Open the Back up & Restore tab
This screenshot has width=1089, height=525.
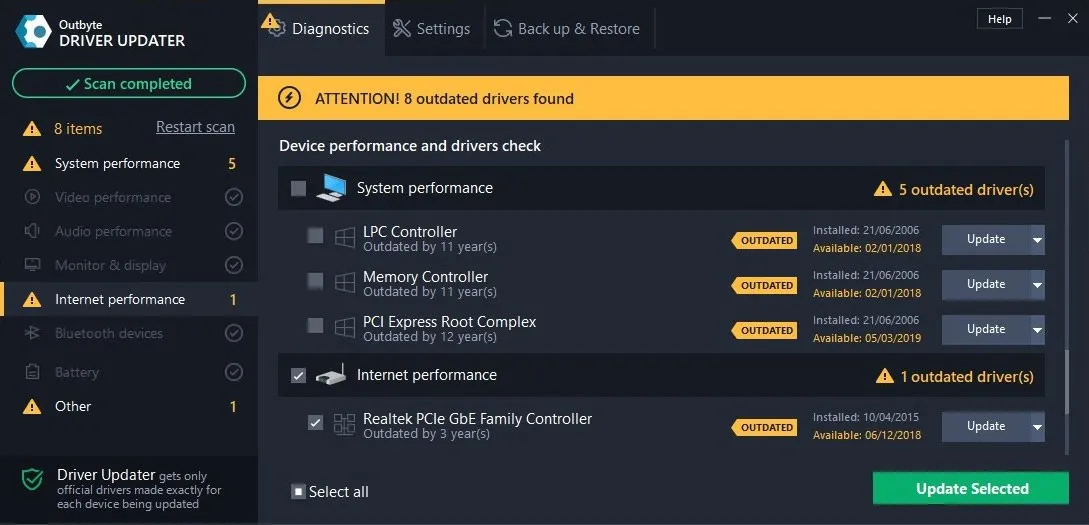click(567, 29)
